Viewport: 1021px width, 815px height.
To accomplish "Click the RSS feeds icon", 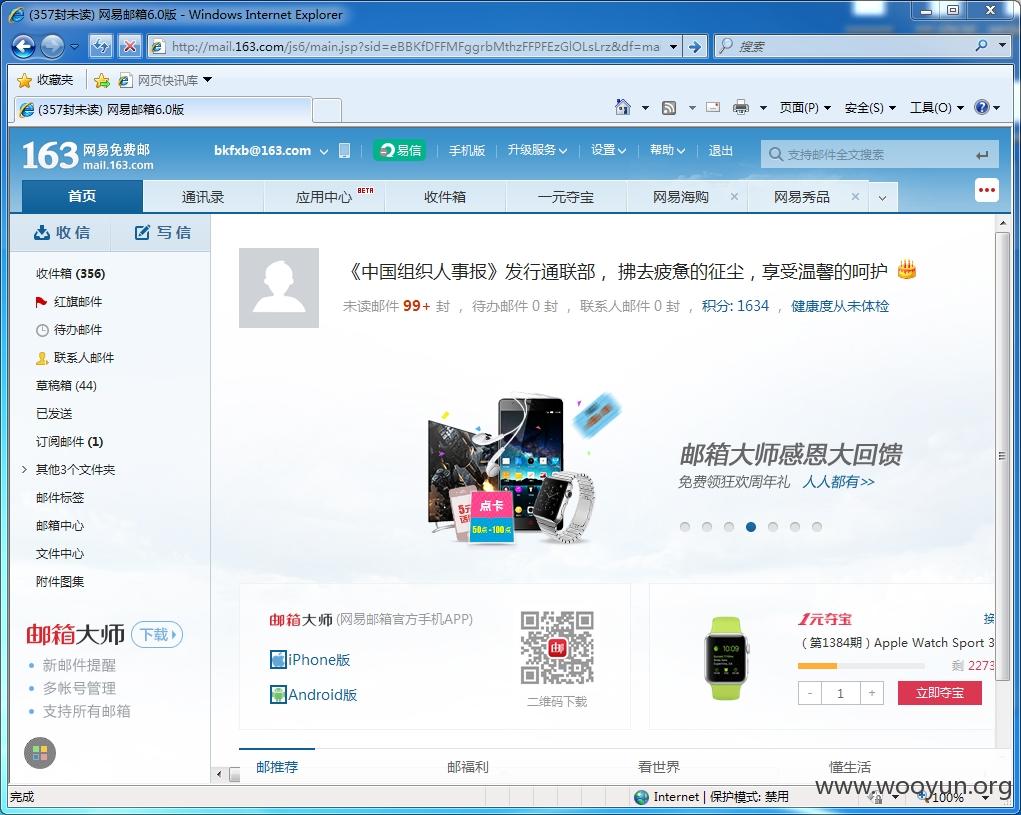I will 669,108.
